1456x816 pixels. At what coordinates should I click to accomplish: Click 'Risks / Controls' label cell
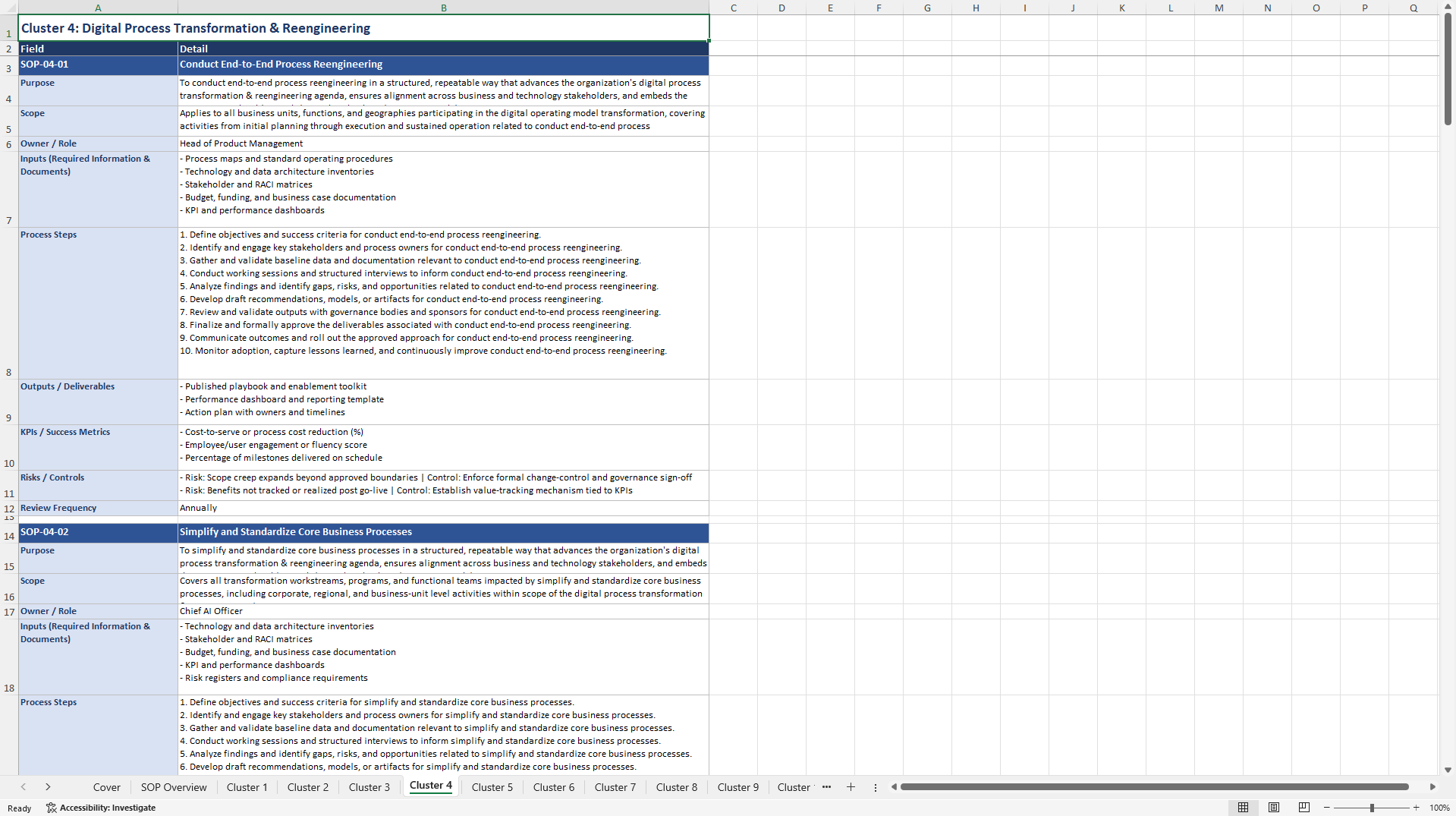pos(98,485)
